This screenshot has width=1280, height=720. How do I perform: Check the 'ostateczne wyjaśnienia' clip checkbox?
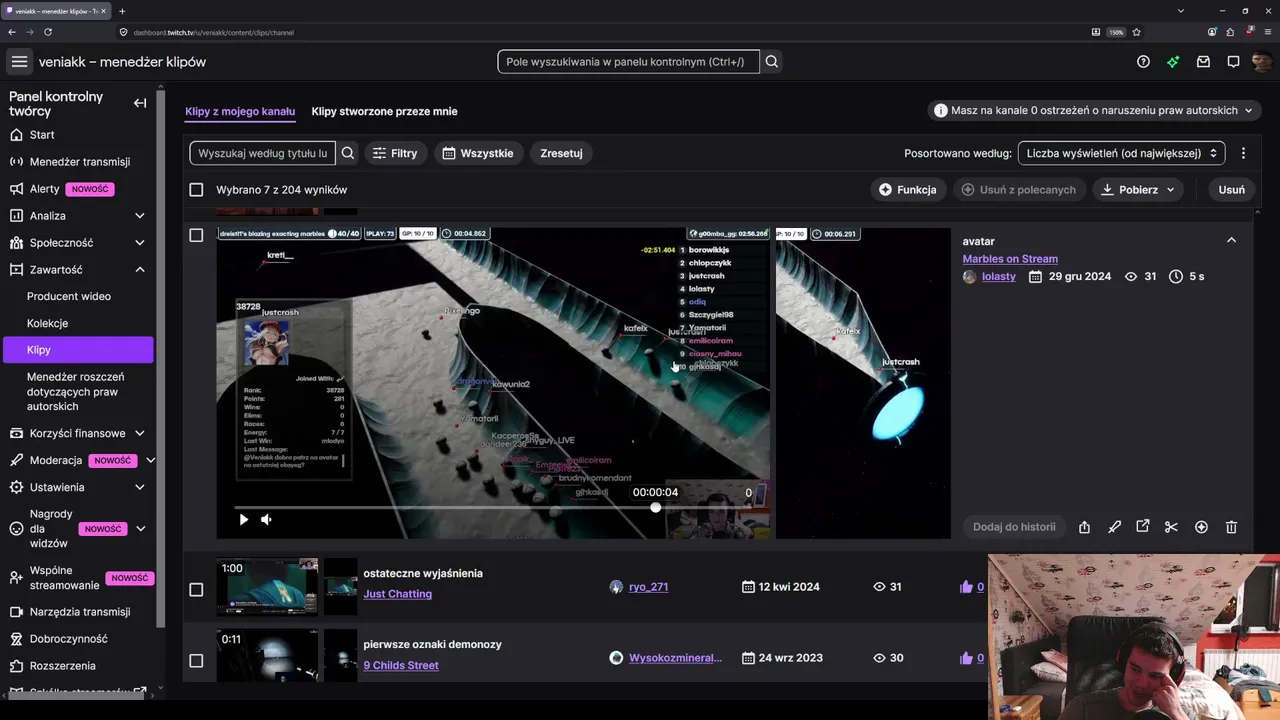click(x=196, y=590)
